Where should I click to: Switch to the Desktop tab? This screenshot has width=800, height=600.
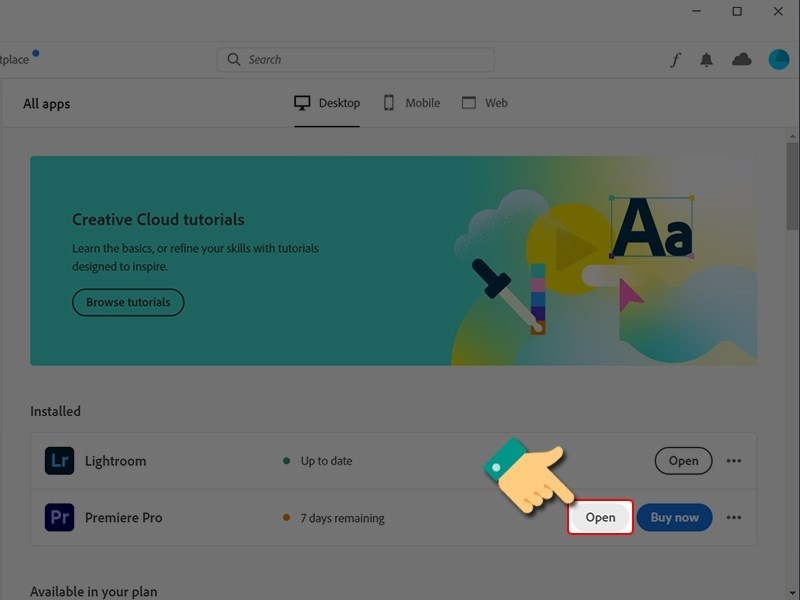327,103
